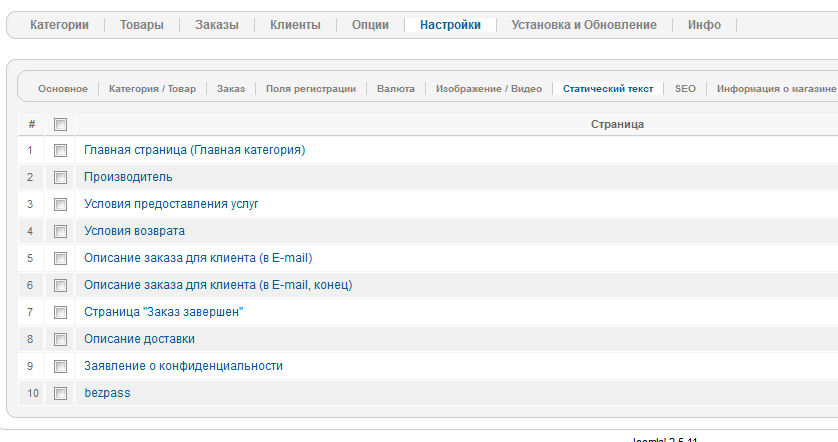The height and width of the screenshot is (442, 838).
Task: Mark the checkbox next to Описание доставки
Action: tap(60, 339)
